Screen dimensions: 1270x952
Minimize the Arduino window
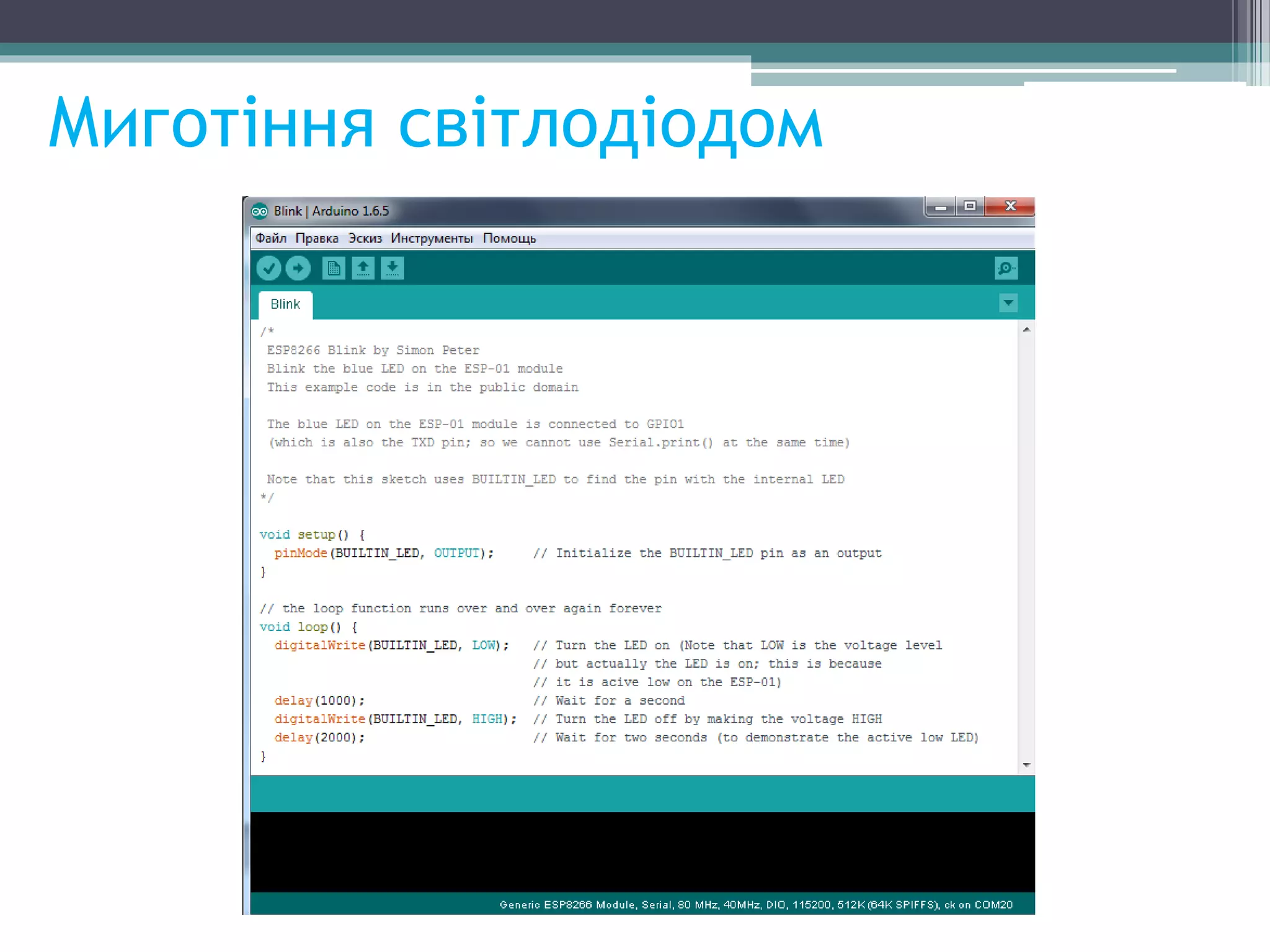940,207
